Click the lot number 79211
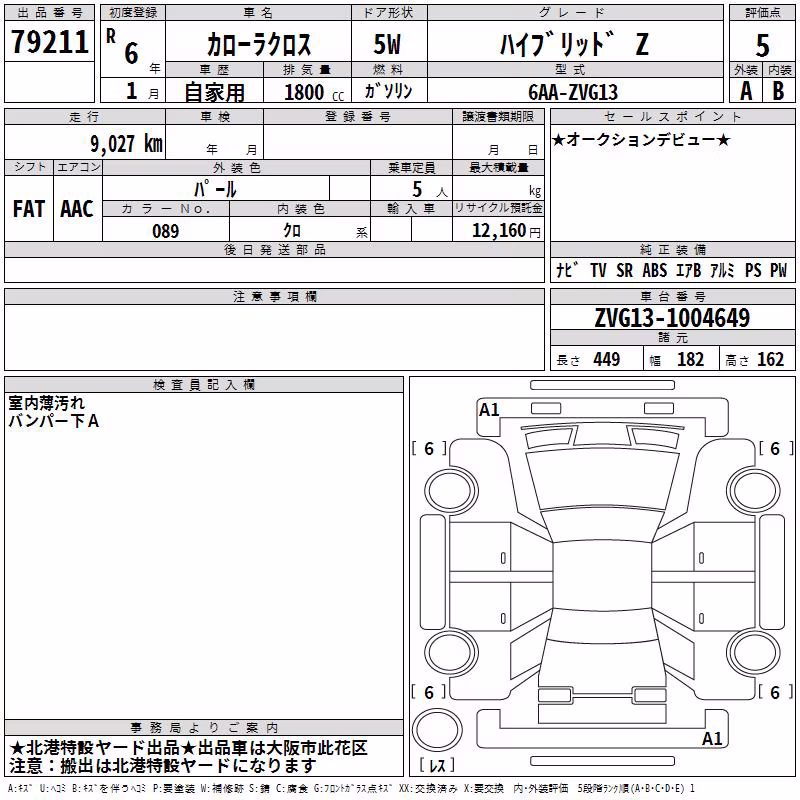The height and width of the screenshot is (800, 800). click(49, 42)
